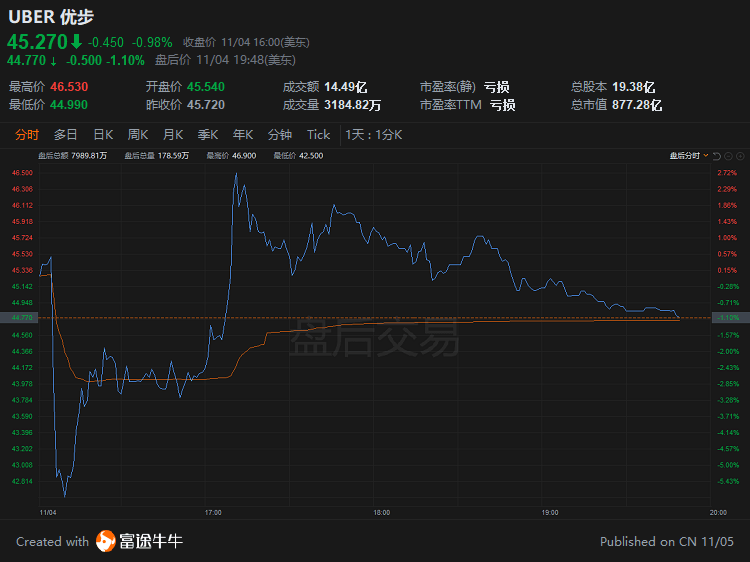Screen dimensions: 750x562
Task: Select the 分时 tab
Action: (27, 135)
